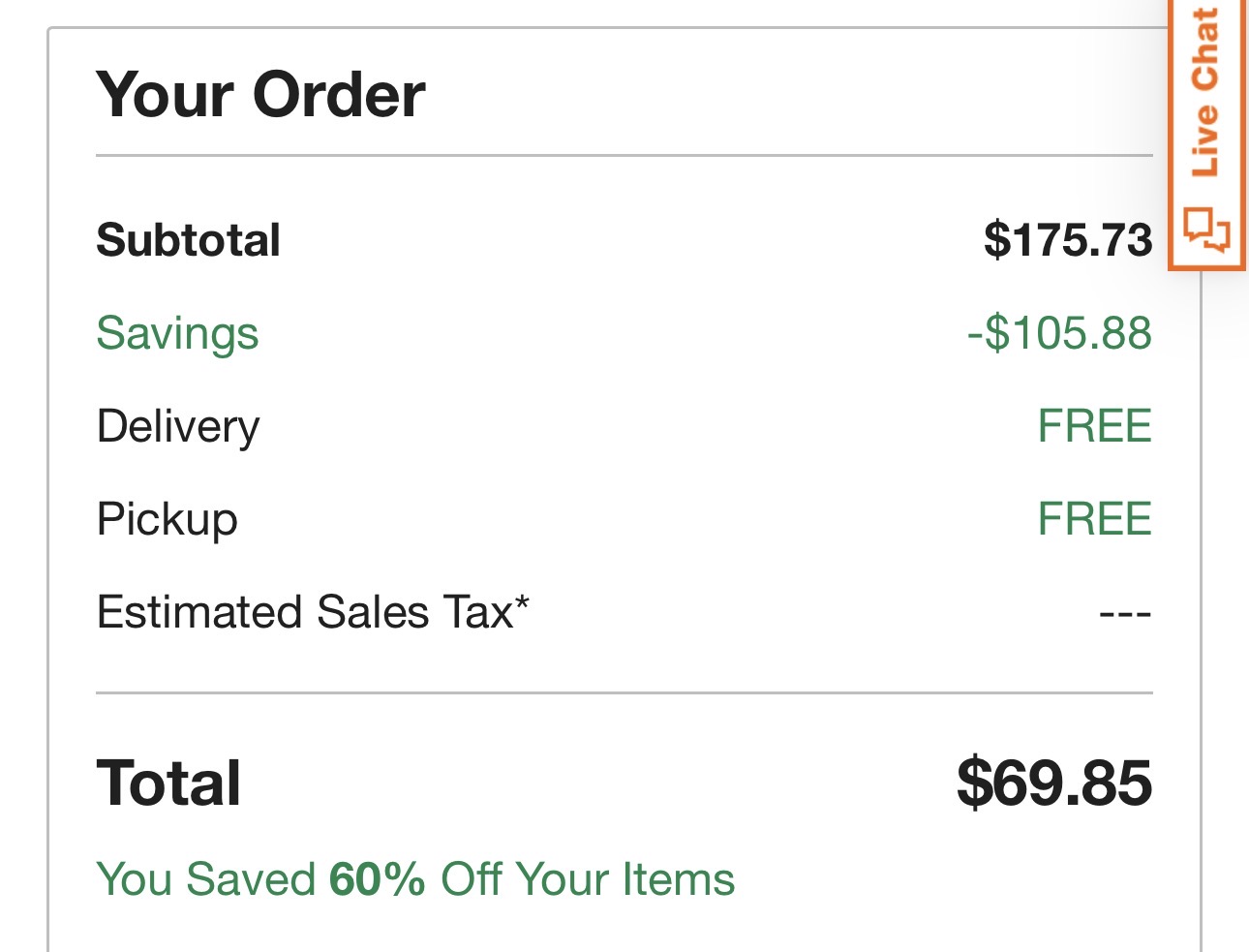The height and width of the screenshot is (952, 1249).
Task: Click the Your Order heading
Action: 260,95
